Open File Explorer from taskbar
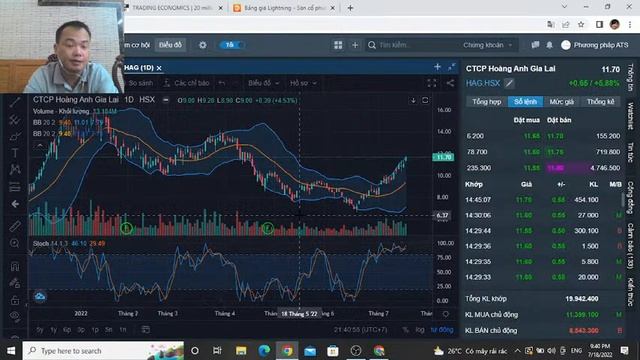This screenshot has height=360, width=640. [x=241, y=351]
